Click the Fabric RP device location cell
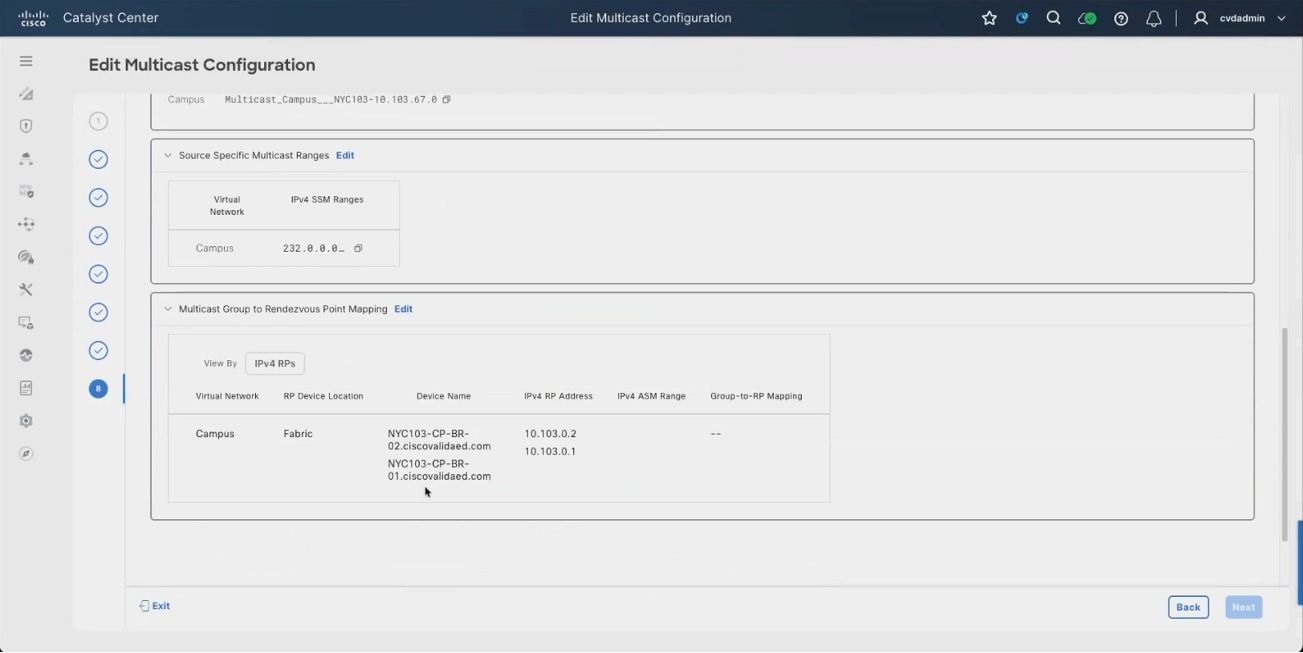Screen dimensions: 1303x653 298,434
